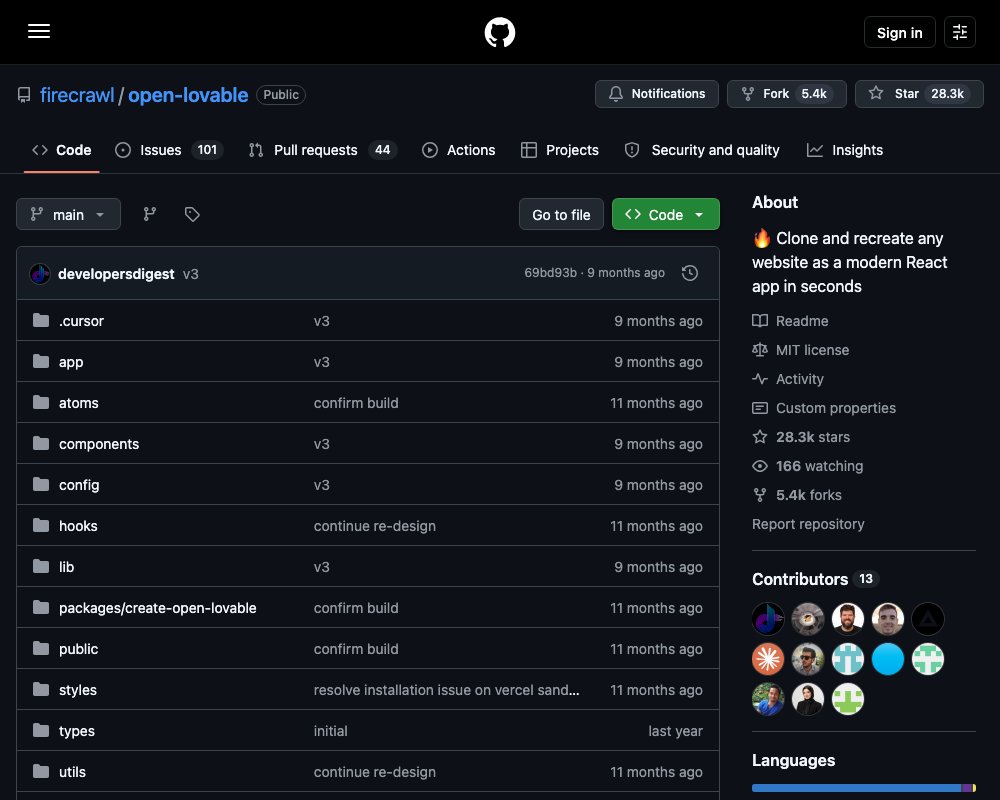Open the 'resolve installation issue on vercel sand...' commit

tap(446, 690)
